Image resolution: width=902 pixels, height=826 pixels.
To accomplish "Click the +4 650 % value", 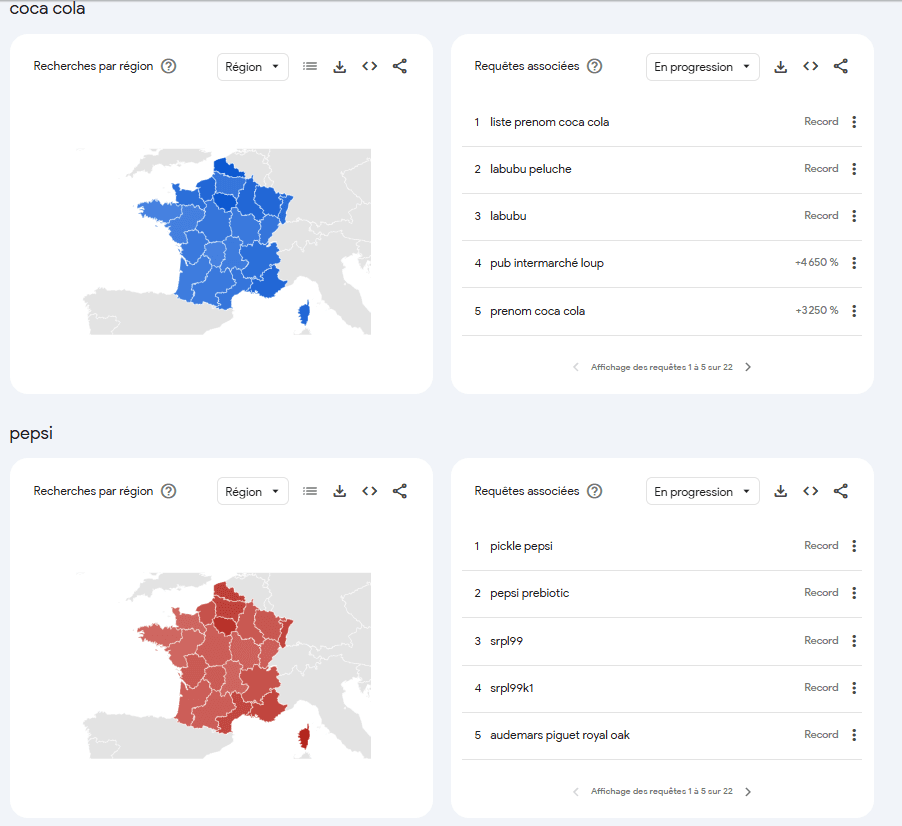I will (816, 262).
